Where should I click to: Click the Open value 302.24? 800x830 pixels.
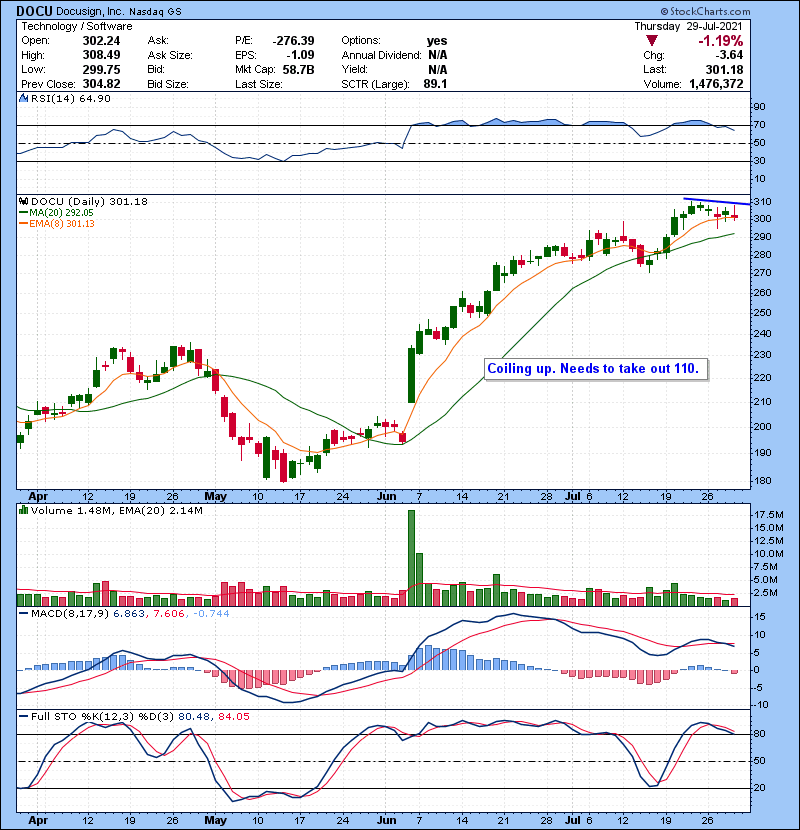click(x=101, y=41)
